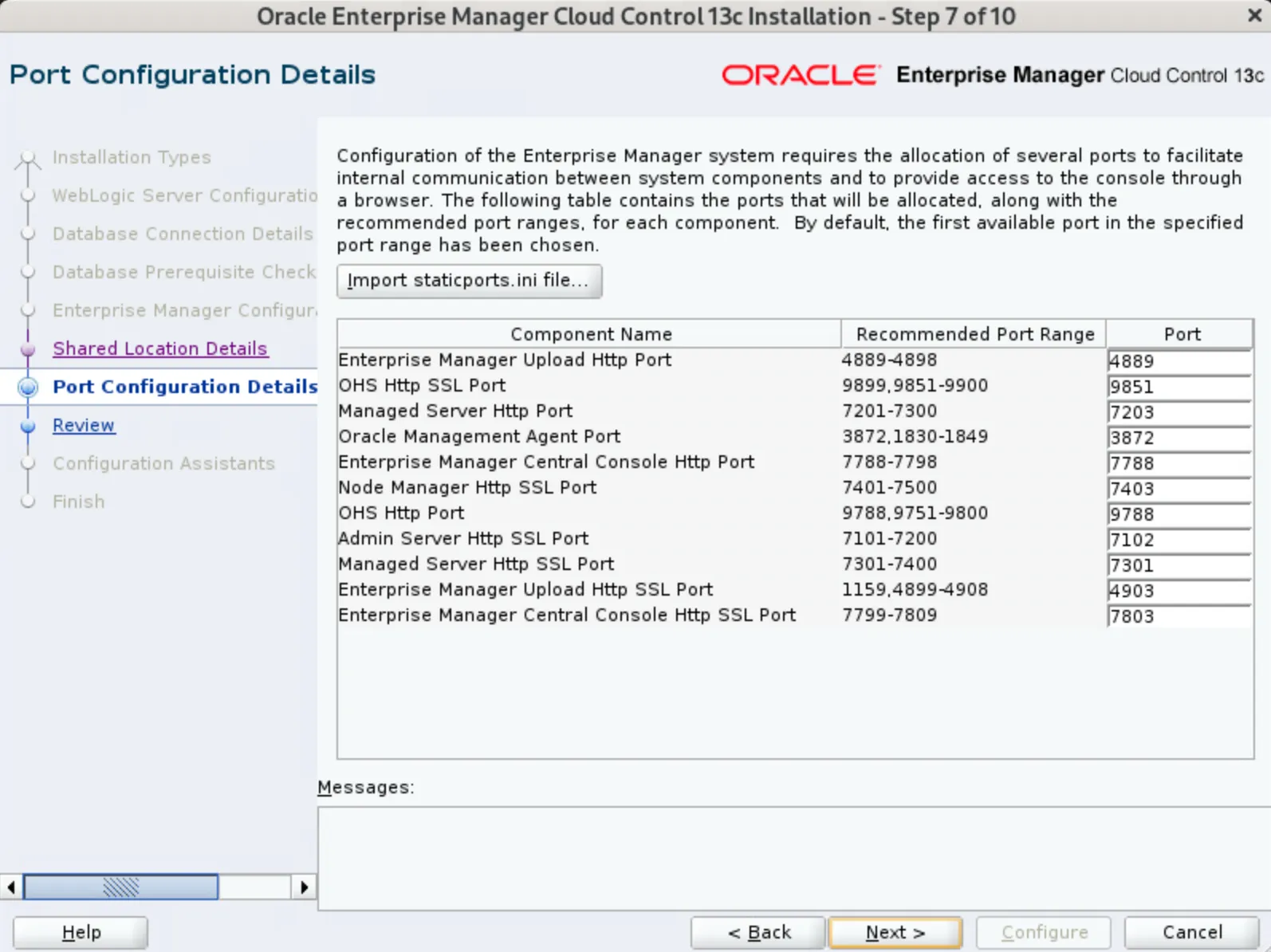Click the sidebar scrollbar left arrow
Viewport: 1271px width, 952px height.
point(11,887)
